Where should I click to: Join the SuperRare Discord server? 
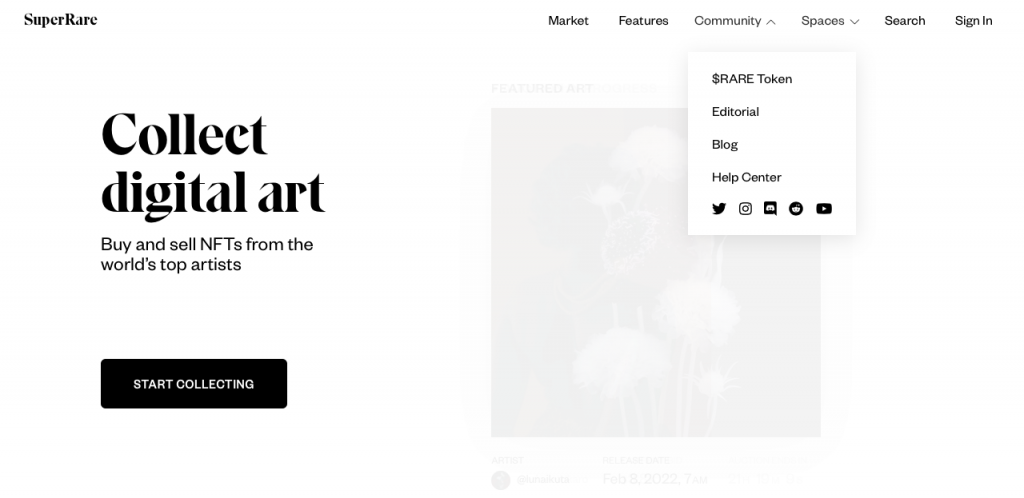pyautogui.click(x=770, y=209)
